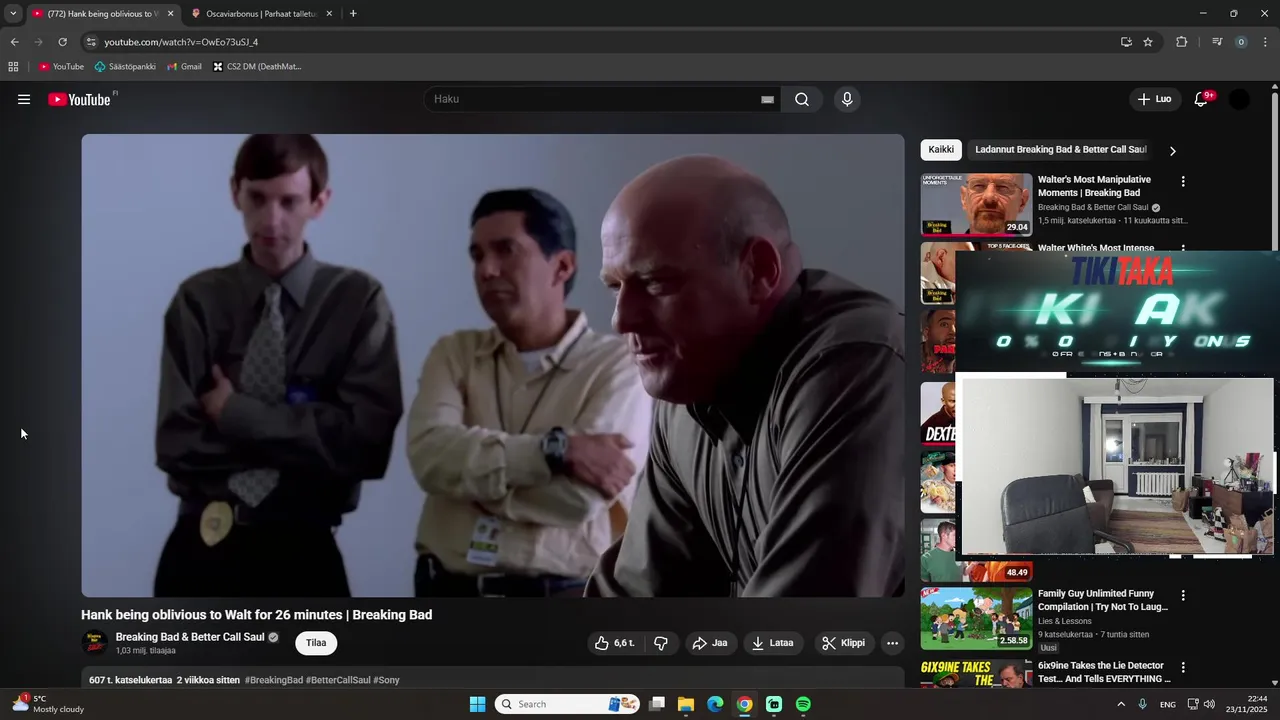Download the video with Lataa button

click(773, 643)
